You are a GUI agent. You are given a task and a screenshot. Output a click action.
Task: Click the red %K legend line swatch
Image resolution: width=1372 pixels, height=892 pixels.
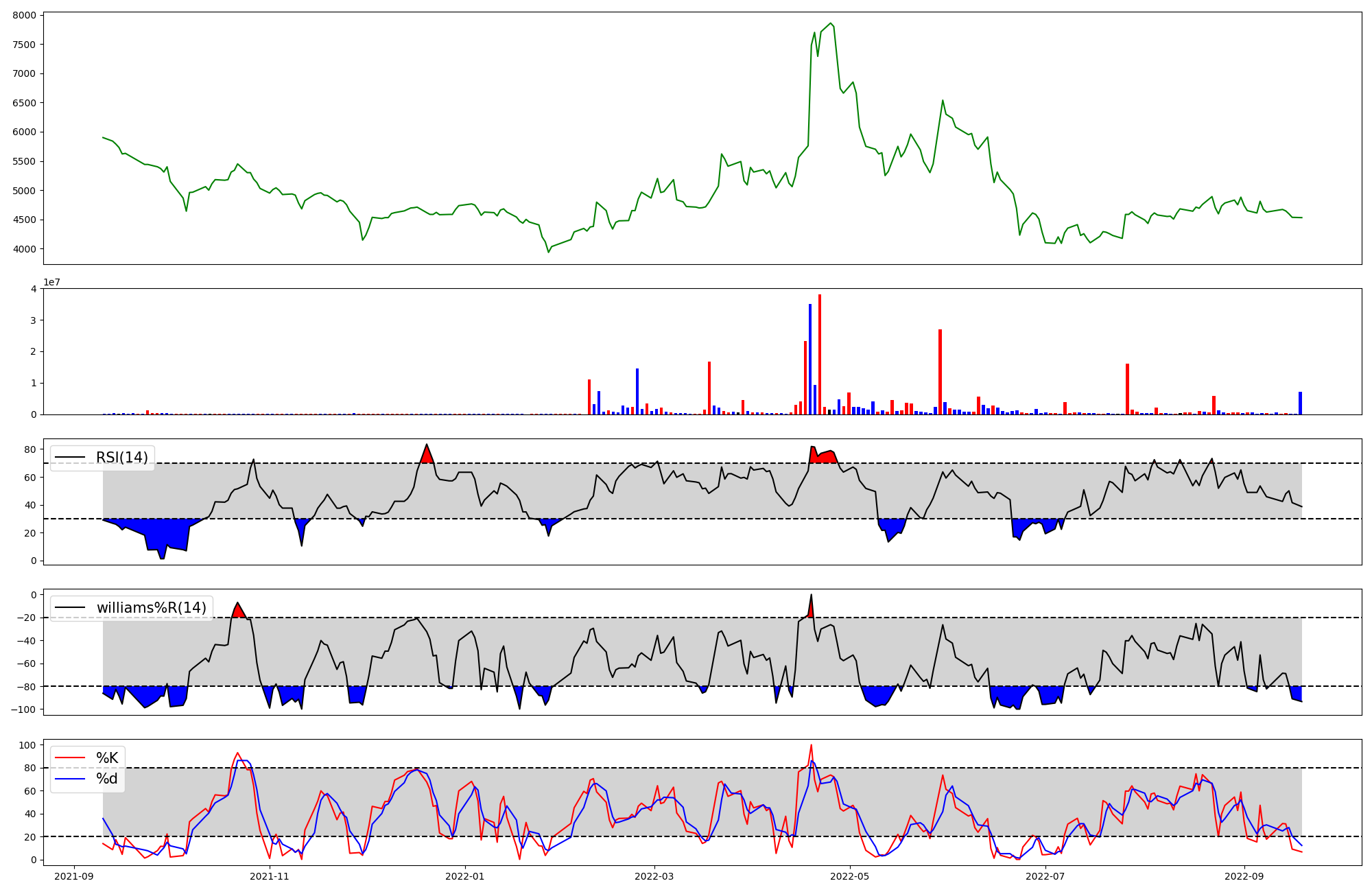pos(71,758)
